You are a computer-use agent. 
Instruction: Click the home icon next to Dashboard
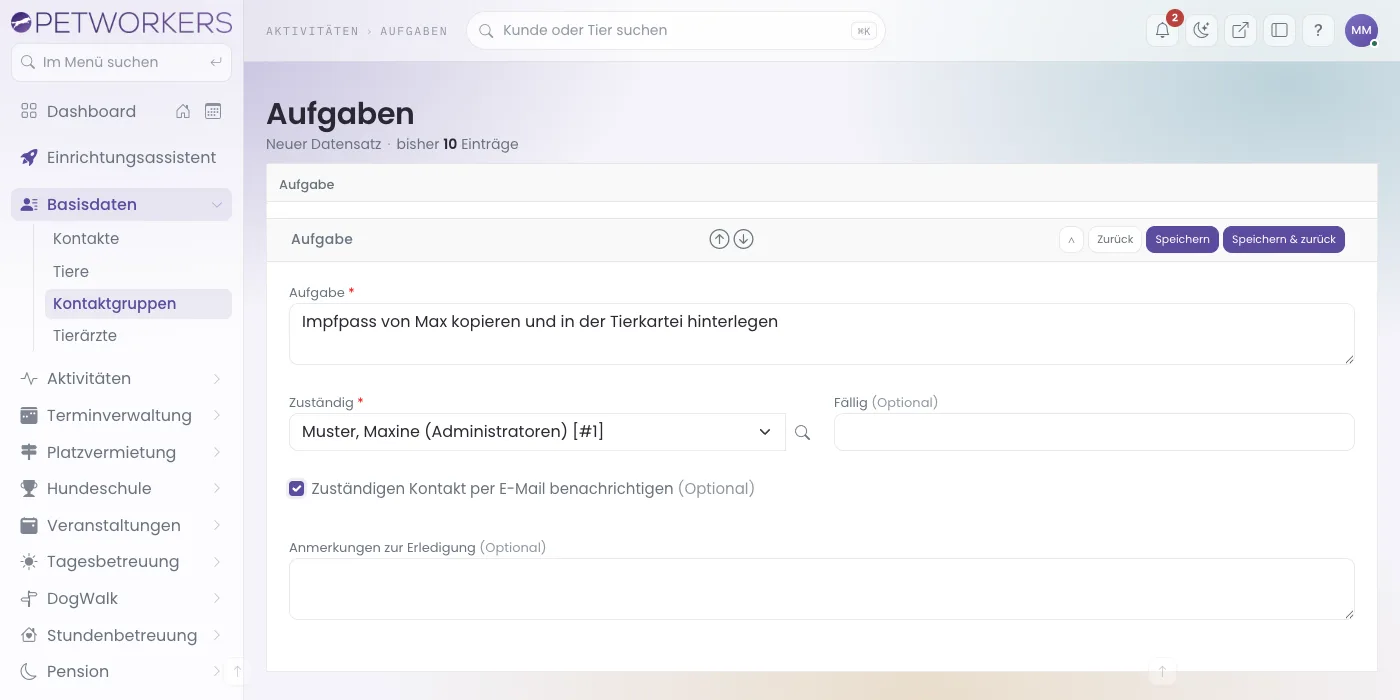[x=183, y=111]
